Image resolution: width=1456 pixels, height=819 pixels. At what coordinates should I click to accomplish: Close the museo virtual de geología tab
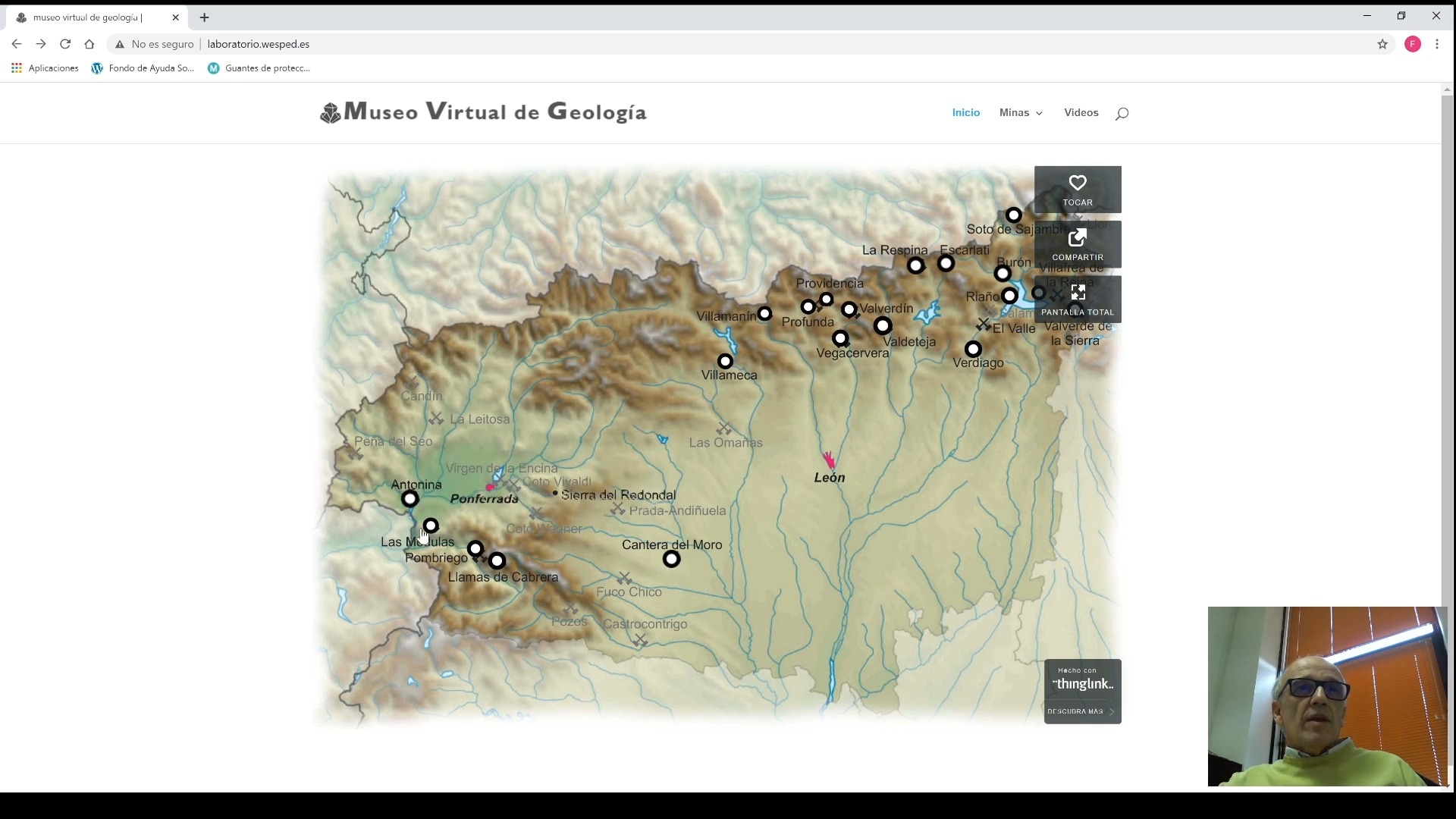(176, 17)
